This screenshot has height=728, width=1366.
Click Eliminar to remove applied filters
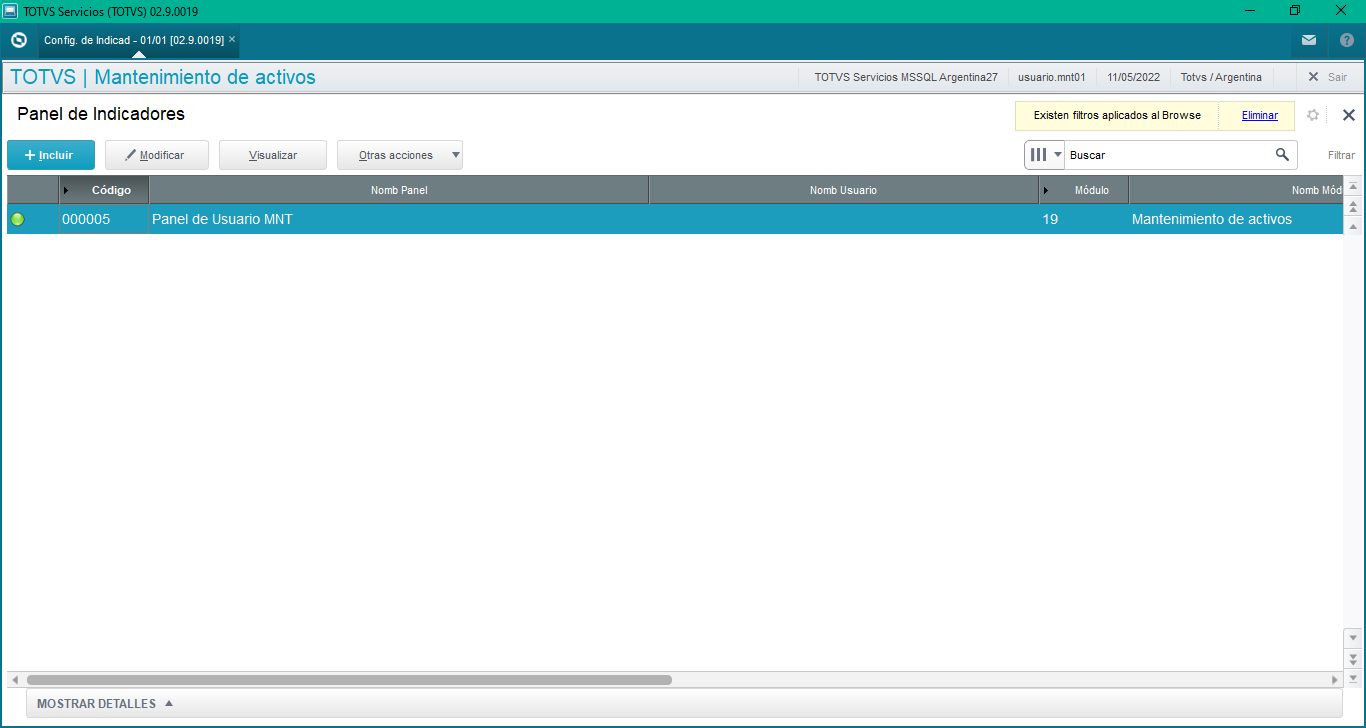tap(1259, 115)
